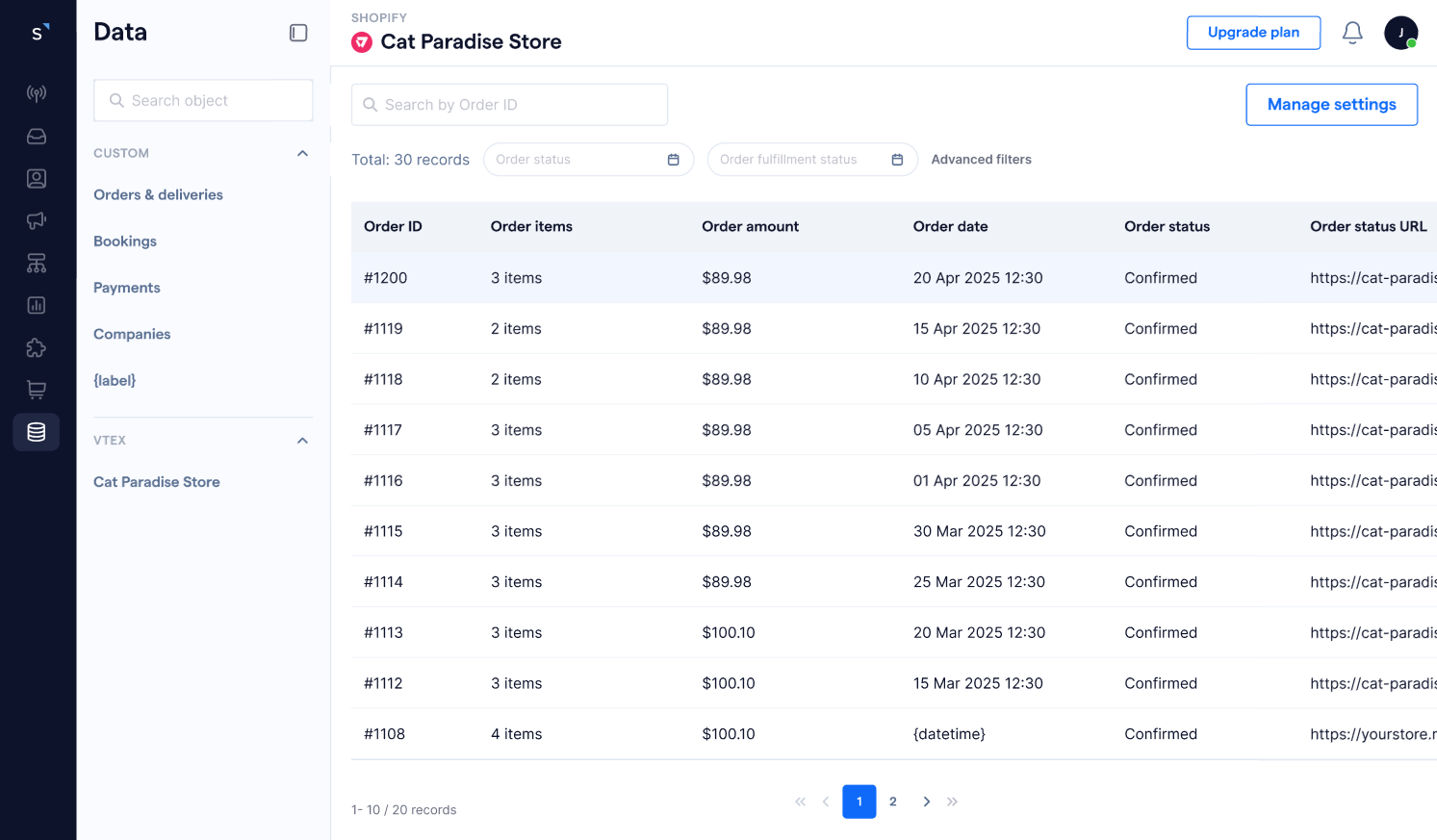The width and height of the screenshot is (1437, 840).
Task: Select page 1 in pagination
Action: (860, 802)
